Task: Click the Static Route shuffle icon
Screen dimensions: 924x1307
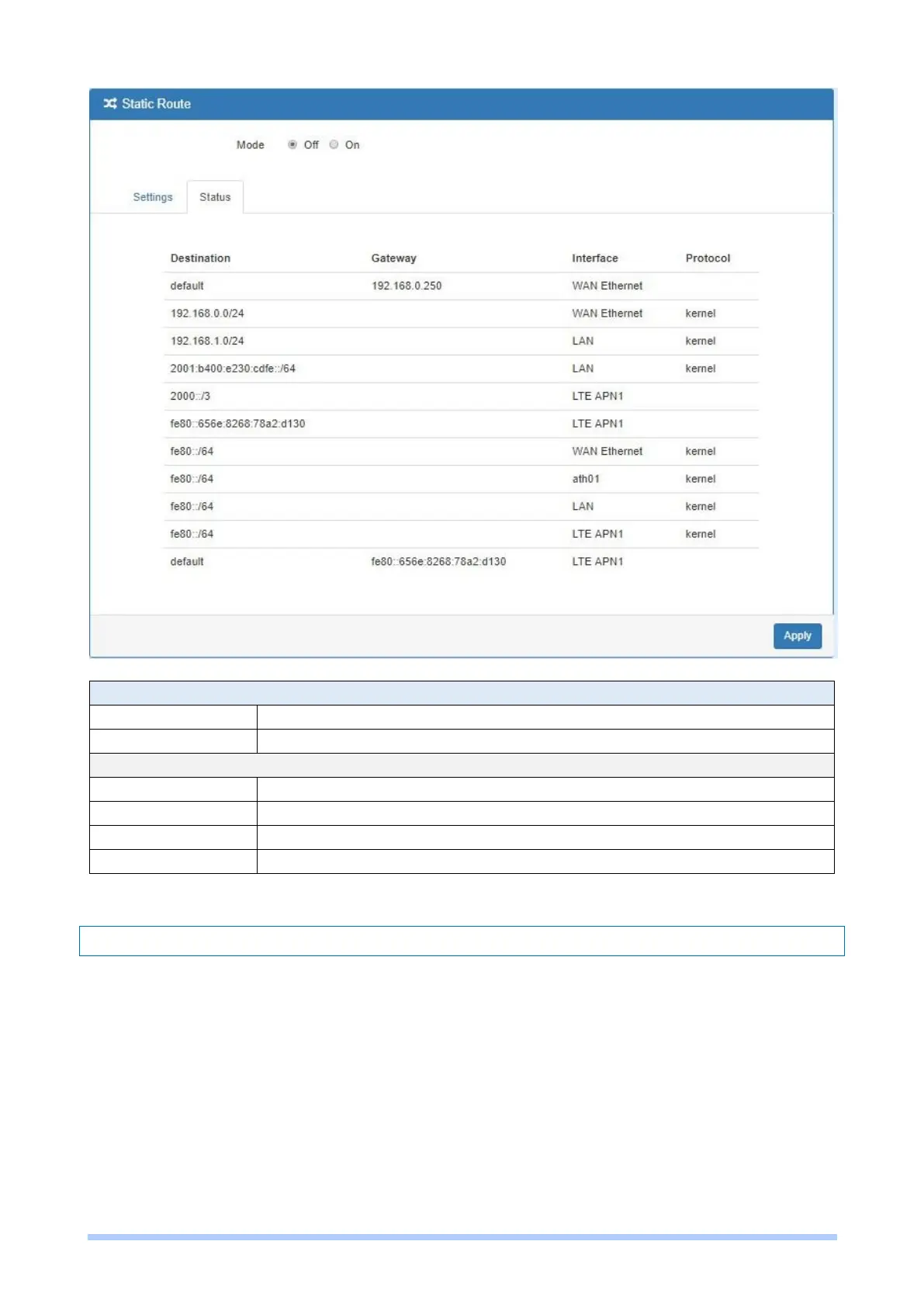Action: [x=110, y=103]
